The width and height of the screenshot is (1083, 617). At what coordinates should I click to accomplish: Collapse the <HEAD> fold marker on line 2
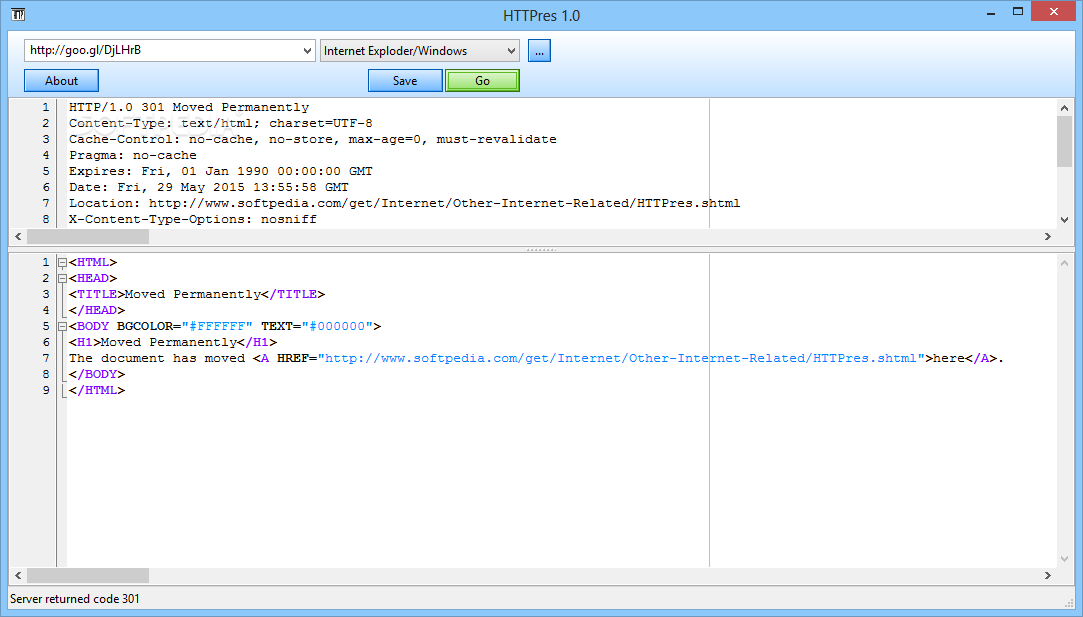tap(62, 278)
